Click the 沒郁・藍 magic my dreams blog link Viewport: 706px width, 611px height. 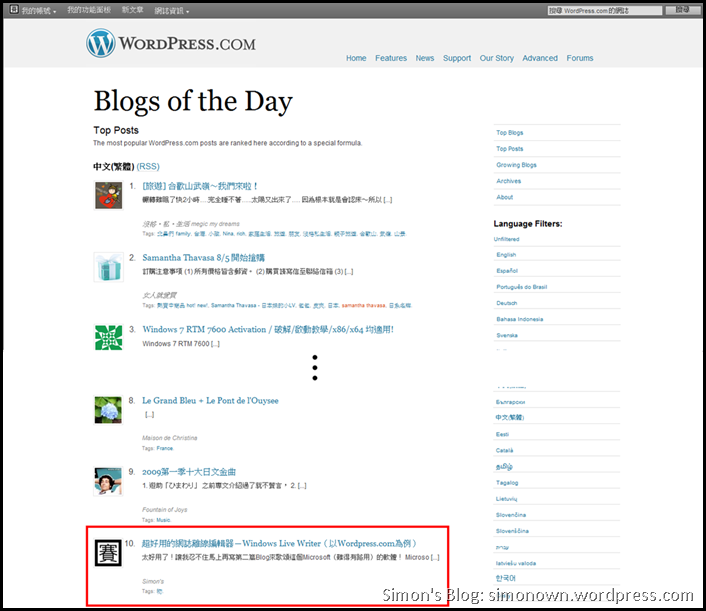[191, 224]
